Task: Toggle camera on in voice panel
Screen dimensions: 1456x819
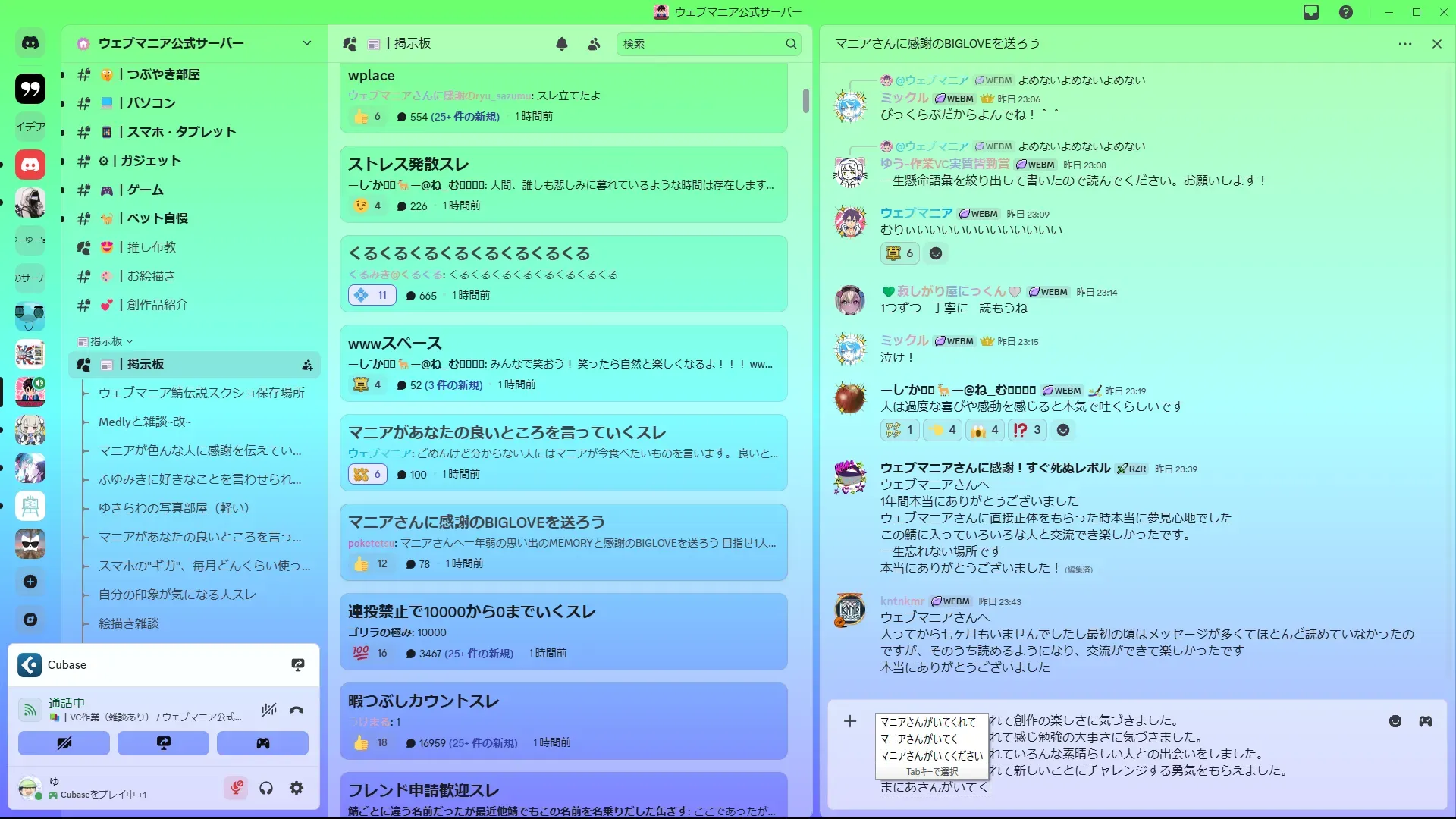Action: tap(64, 743)
